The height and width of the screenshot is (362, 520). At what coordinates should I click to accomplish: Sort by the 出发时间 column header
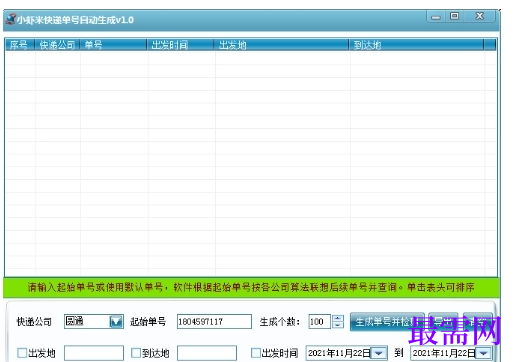click(x=181, y=45)
